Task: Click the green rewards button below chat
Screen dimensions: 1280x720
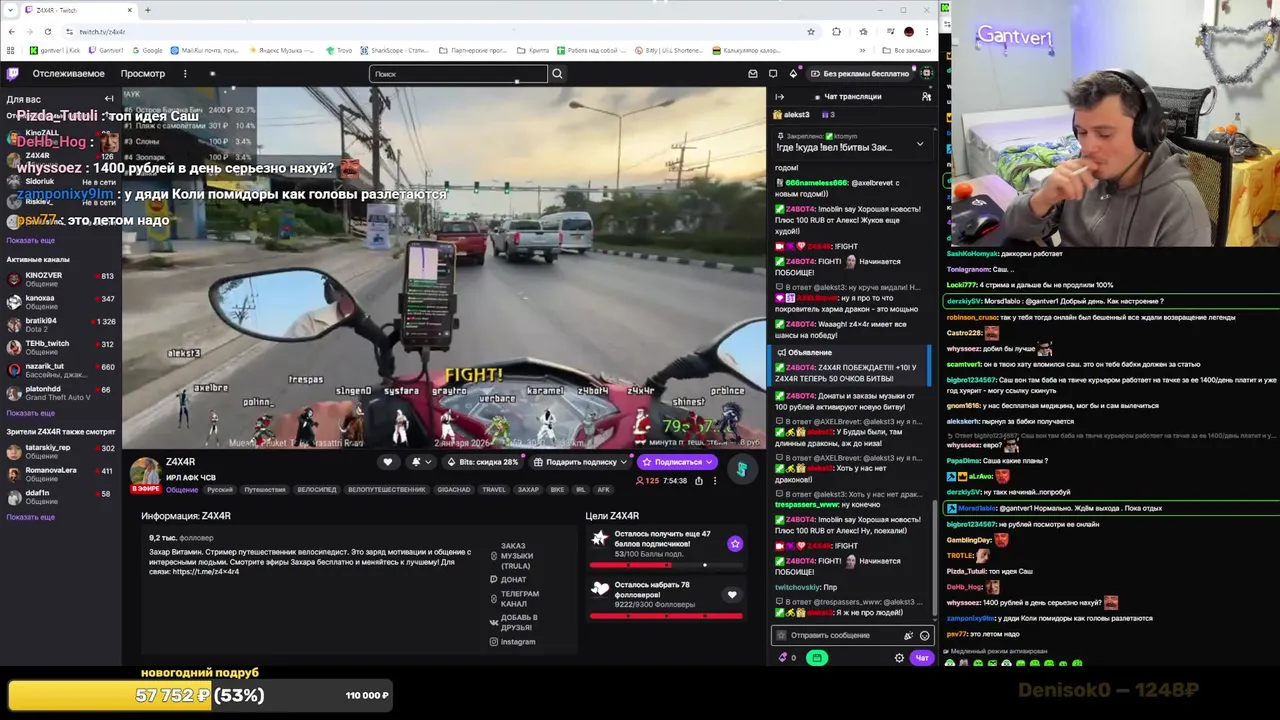Action: pos(817,658)
